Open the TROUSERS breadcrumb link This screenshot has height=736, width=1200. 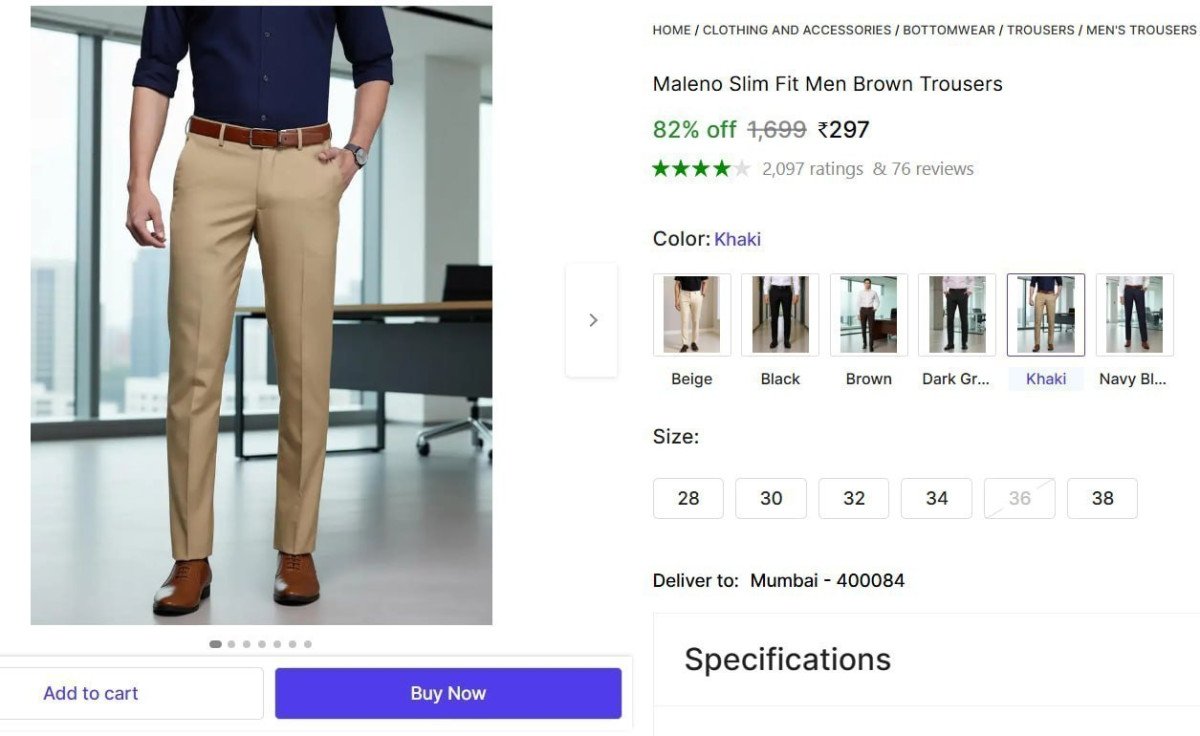click(x=1041, y=30)
